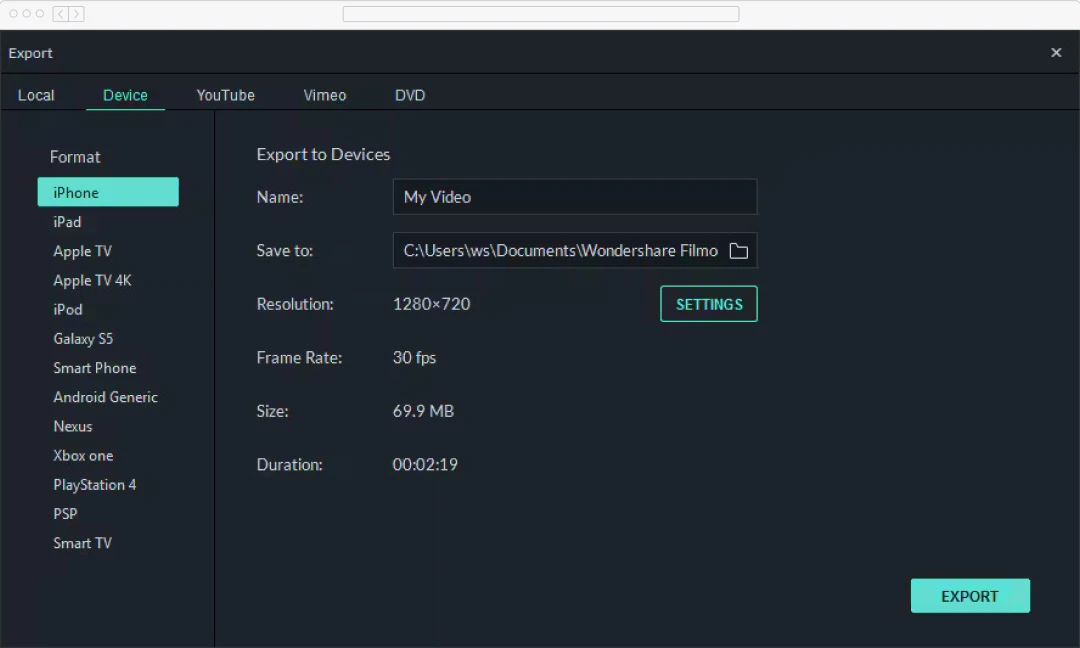The width and height of the screenshot is (1080, 648).
Task: Click the browser address bar at top
Action: (540, 14)
